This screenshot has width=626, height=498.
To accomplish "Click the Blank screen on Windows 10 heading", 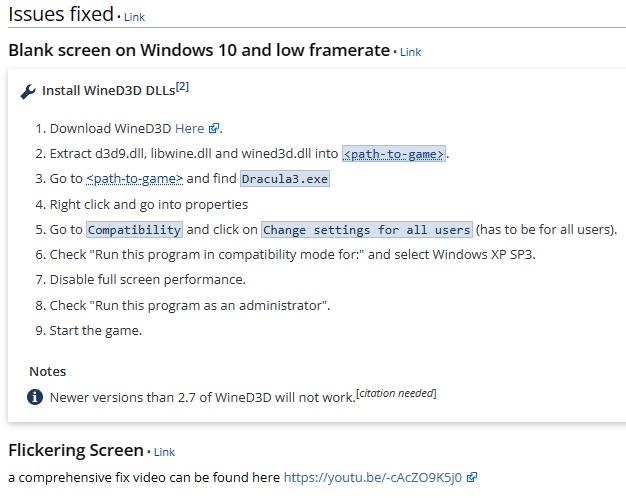I will tap(199, 50).
